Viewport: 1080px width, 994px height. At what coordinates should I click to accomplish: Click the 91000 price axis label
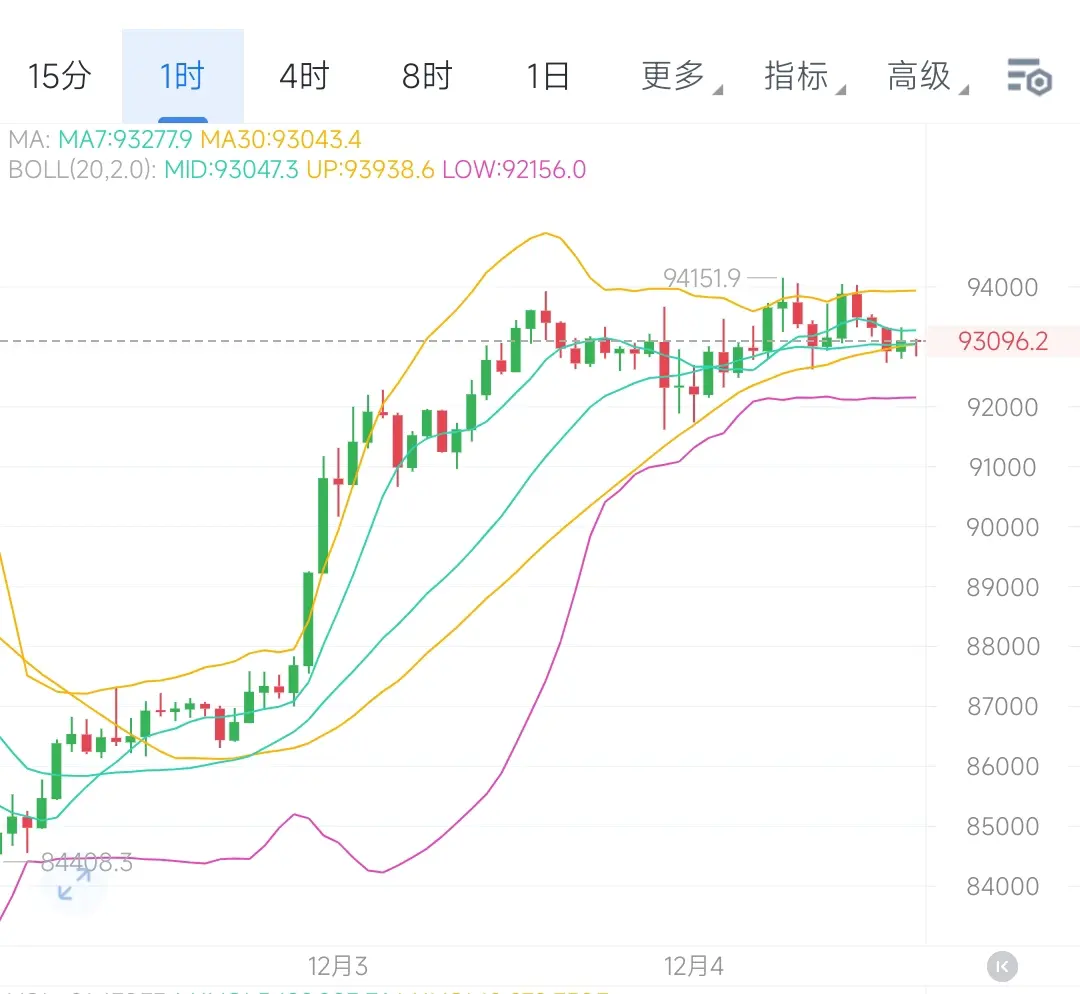1003,468
